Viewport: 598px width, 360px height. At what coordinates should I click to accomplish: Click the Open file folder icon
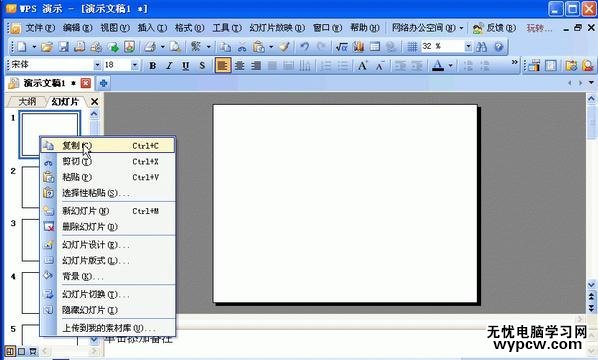tap(47, 47)
